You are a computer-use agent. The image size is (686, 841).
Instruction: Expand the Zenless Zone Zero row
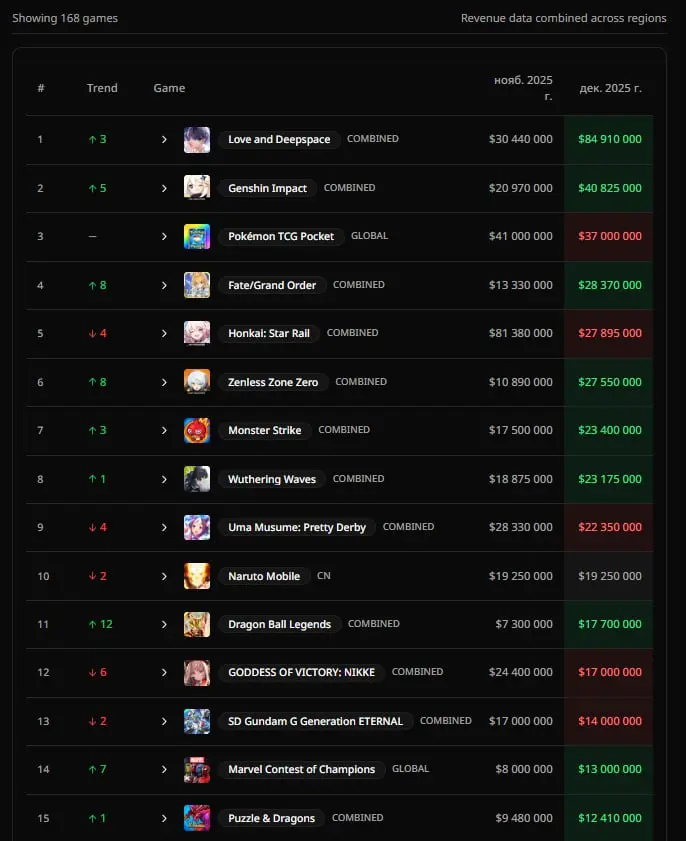pyautogui.click(x=164, y=382)
